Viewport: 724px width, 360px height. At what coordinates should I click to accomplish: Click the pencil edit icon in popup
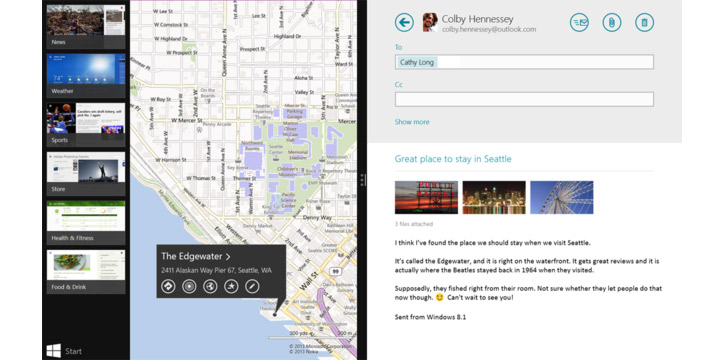pos(252,287)
